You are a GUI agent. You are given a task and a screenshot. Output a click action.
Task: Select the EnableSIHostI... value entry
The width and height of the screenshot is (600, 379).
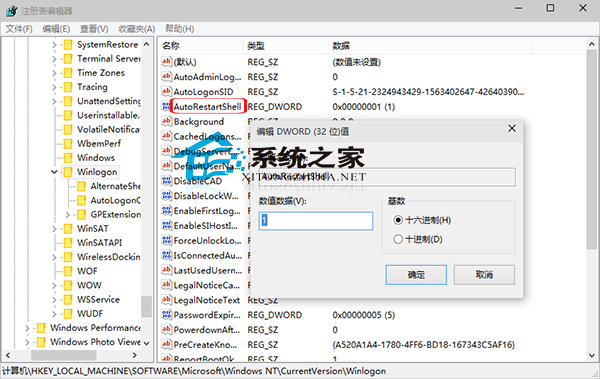click(x=206, y=225)
